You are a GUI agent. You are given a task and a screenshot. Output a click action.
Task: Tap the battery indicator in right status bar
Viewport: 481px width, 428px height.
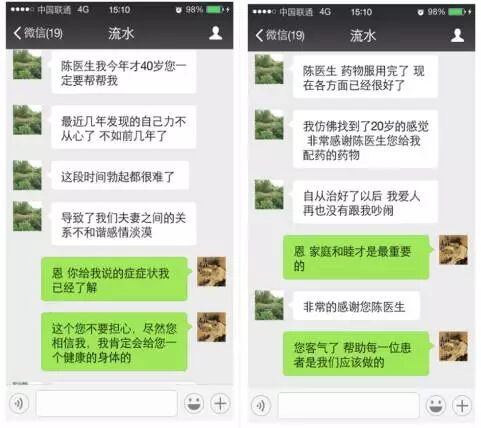457,12
